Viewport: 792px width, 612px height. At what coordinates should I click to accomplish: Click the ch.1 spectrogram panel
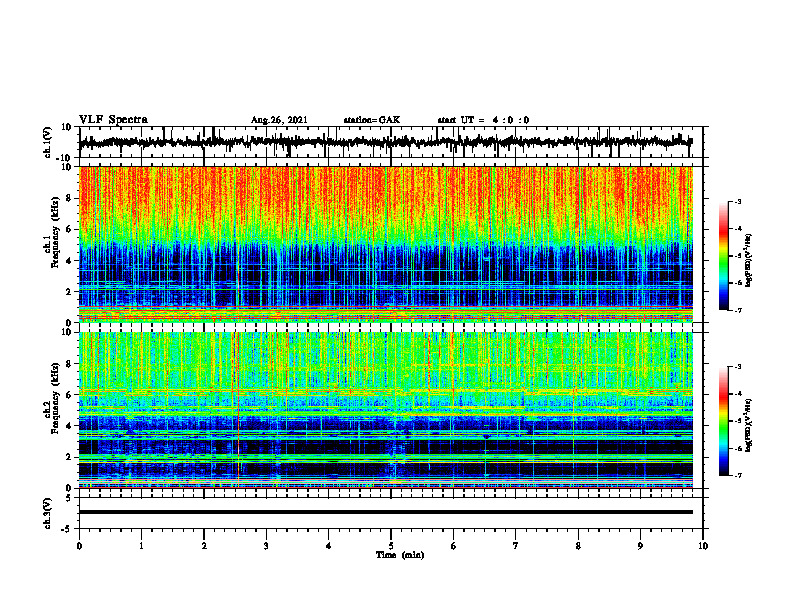point(386,244)
